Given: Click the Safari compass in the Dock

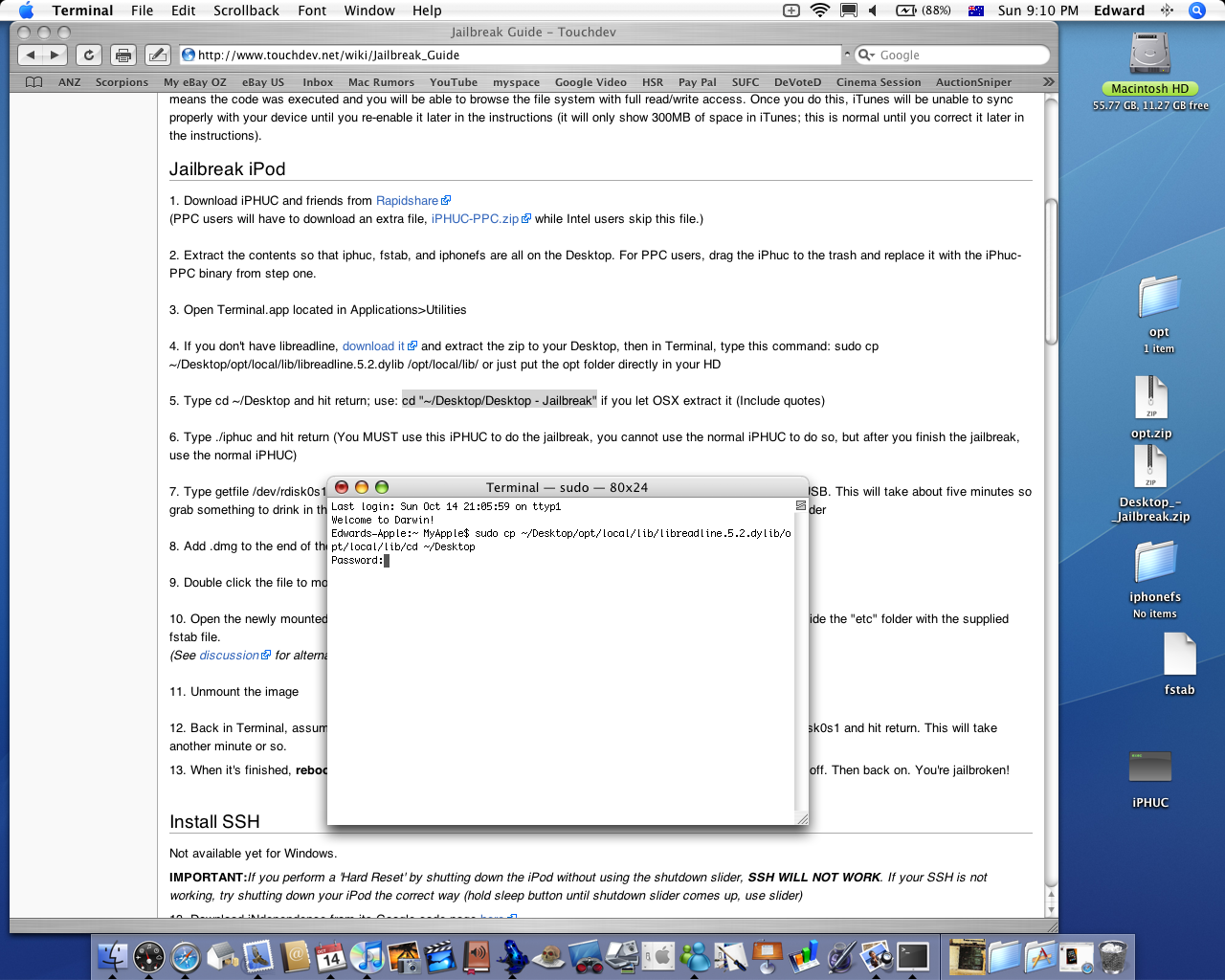Looking at the screenshot, I should [186, 956].
